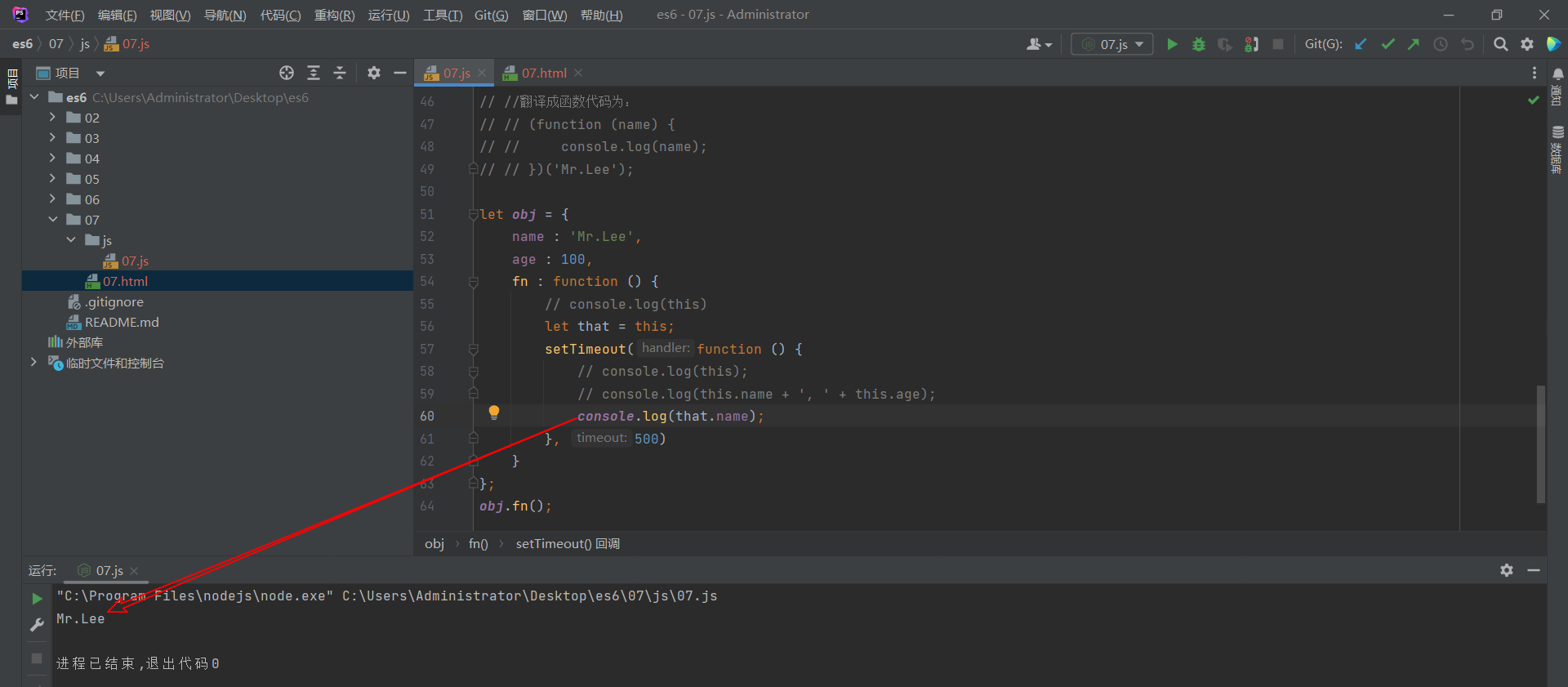Show Git history clock icon
1568x687 pixels.
pyautogui.click(x=1441, y=44)
